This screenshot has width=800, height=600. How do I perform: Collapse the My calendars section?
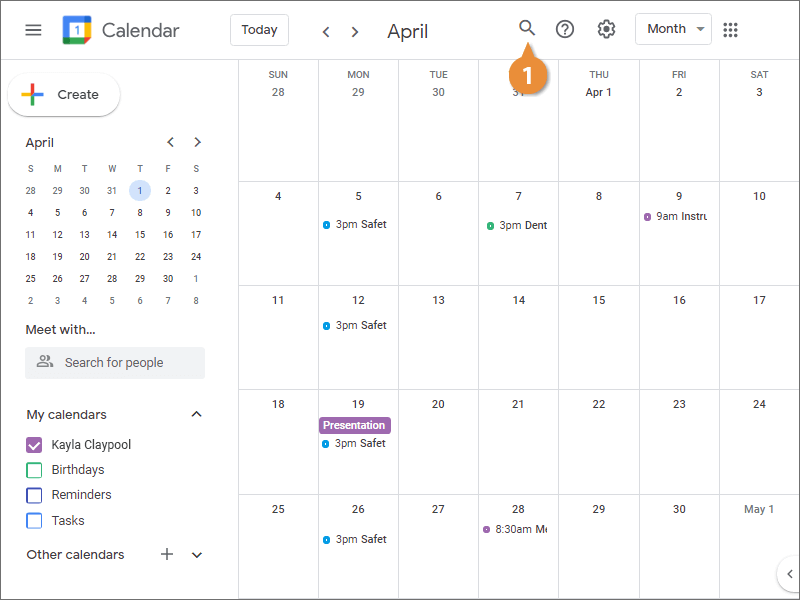click(x=197, y=414)
